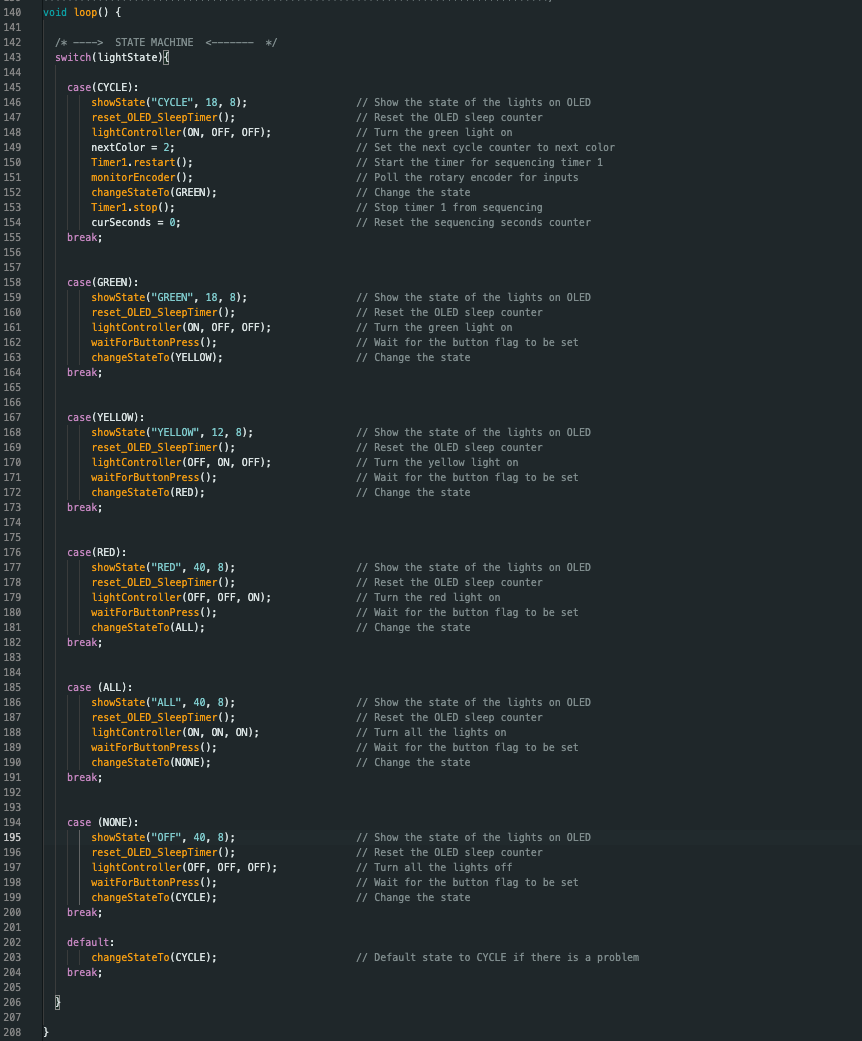862x1041 pixels.
Task: Select the 'case (ALL):' label
Action: (100, 688)
